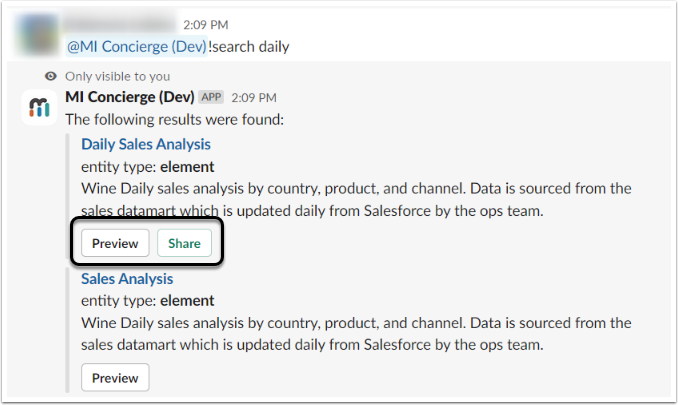Click 'entity type: element' under Daily Sales Analysis
The image size is (678, 405).
(x=148, y=167)
